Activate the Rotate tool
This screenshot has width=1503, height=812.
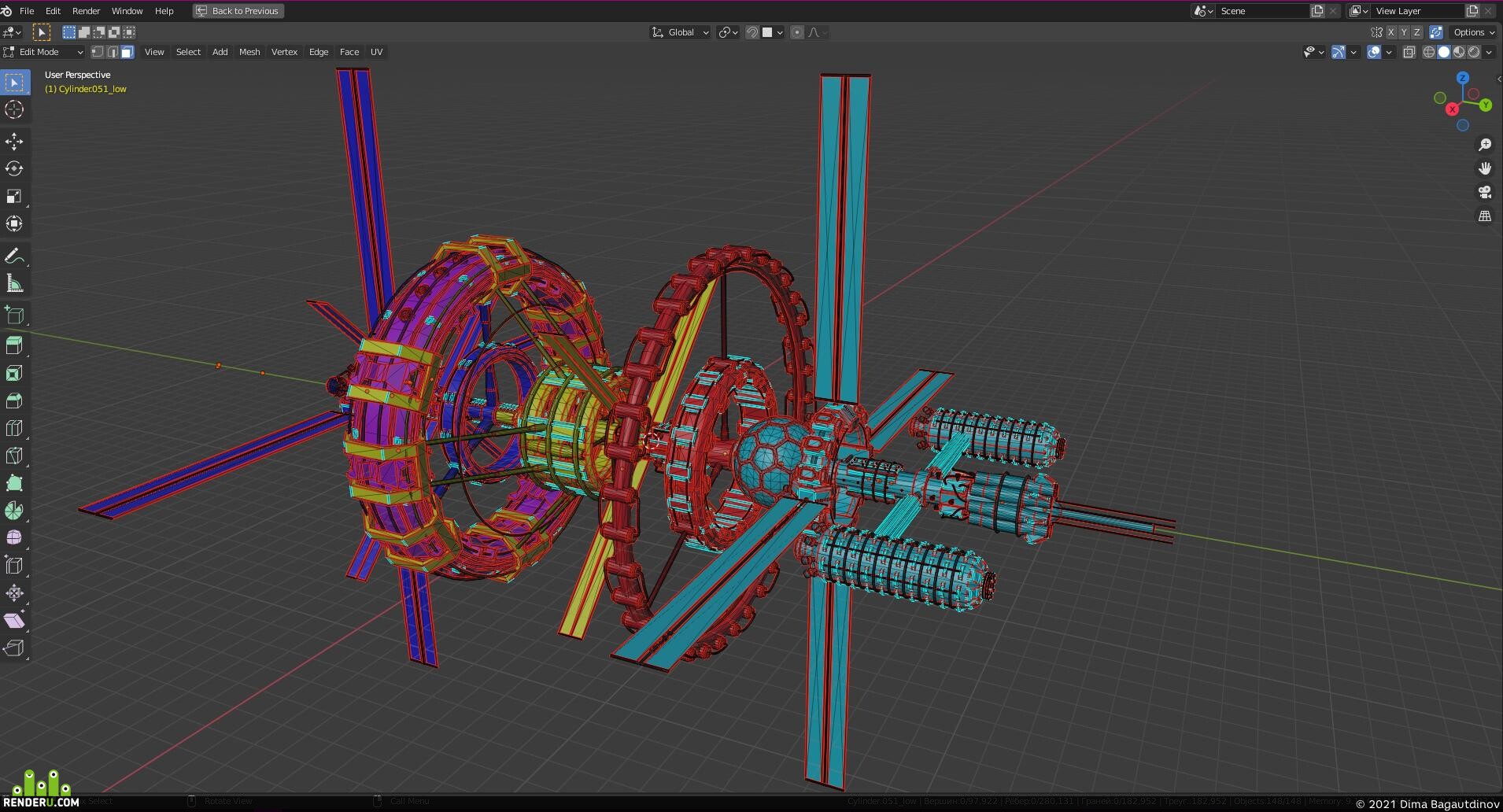click(x=14, y=169)
